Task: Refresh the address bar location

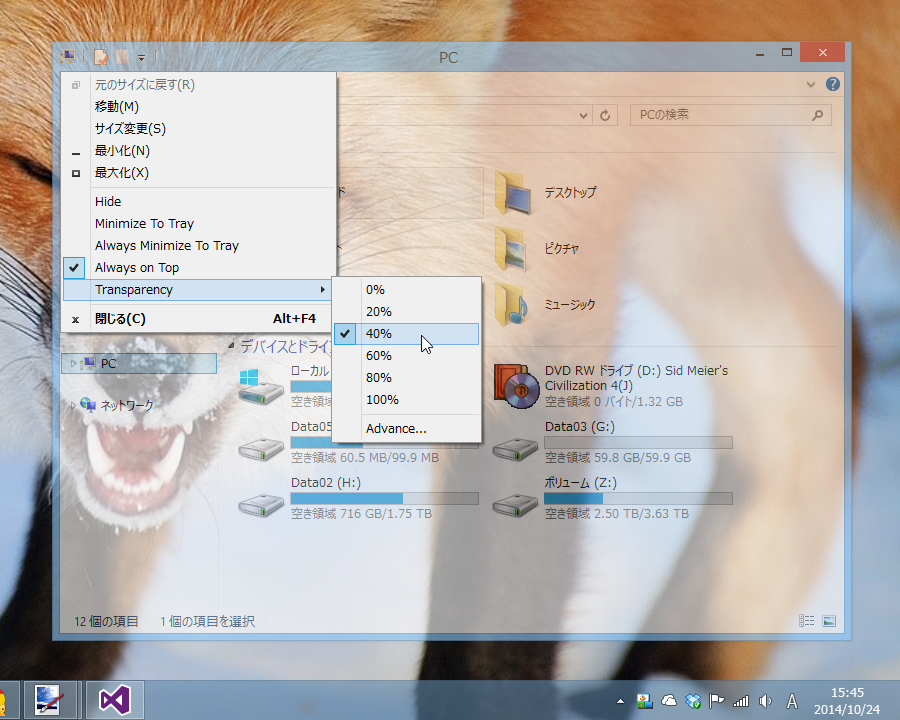Action: [x=605, y=115]
